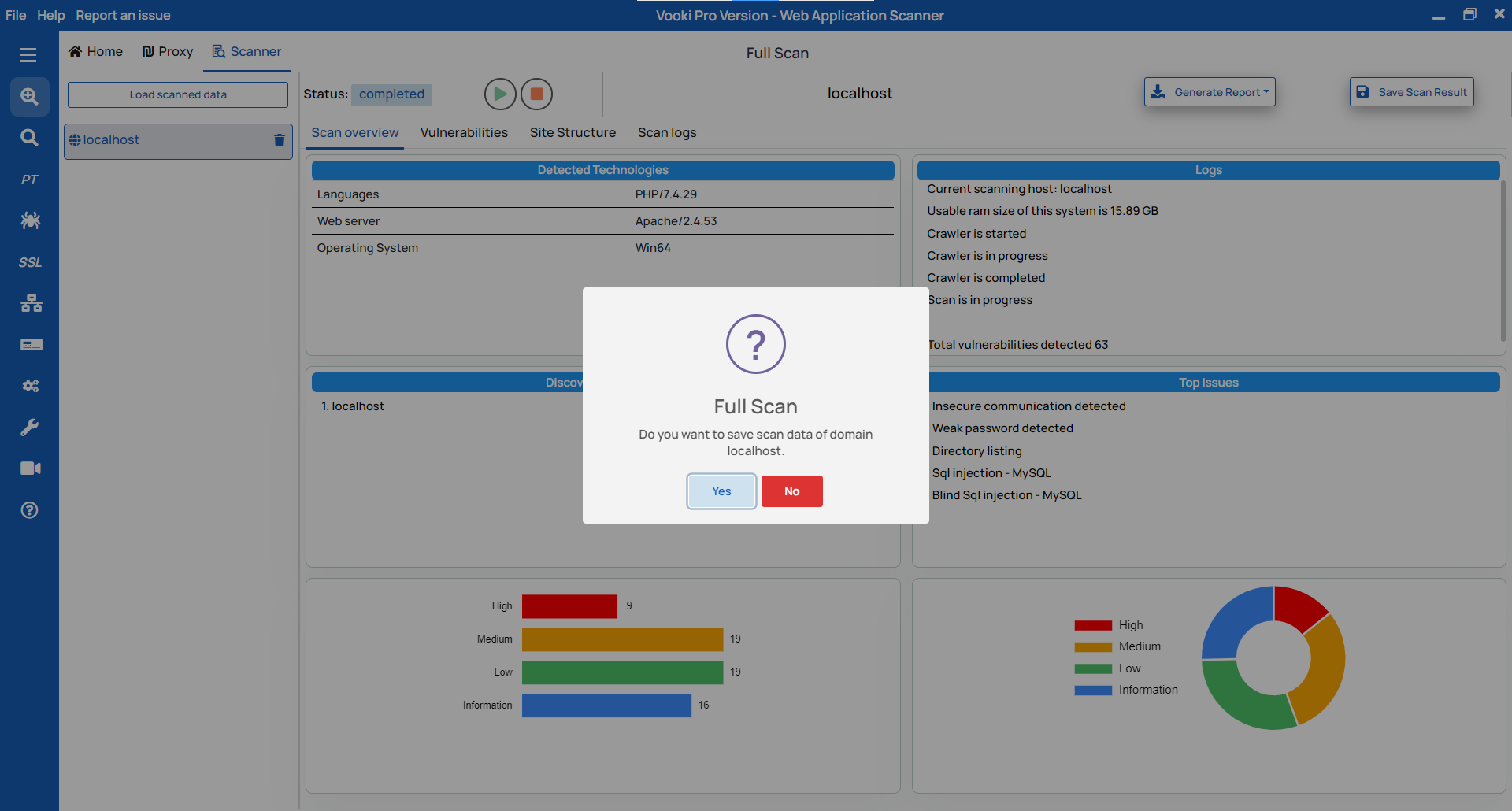Switch to the Proxy tab
This screenshot has height=811, width=1512.
(168, 51)
